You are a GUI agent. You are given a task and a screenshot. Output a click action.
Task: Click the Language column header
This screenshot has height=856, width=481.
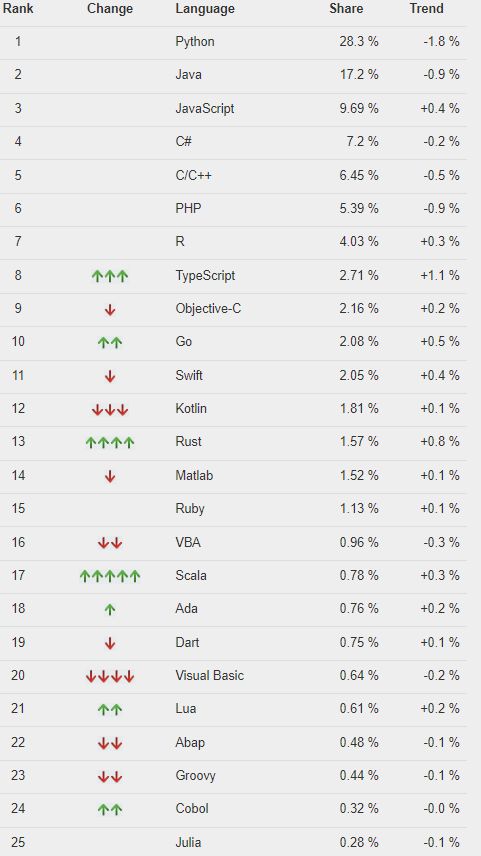coord(205,9)
